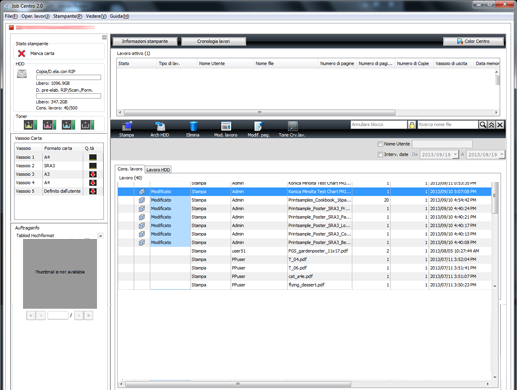Enable the Interv. date filter checkbox
The image size is (517, 390).
click(x=380, y=154)
